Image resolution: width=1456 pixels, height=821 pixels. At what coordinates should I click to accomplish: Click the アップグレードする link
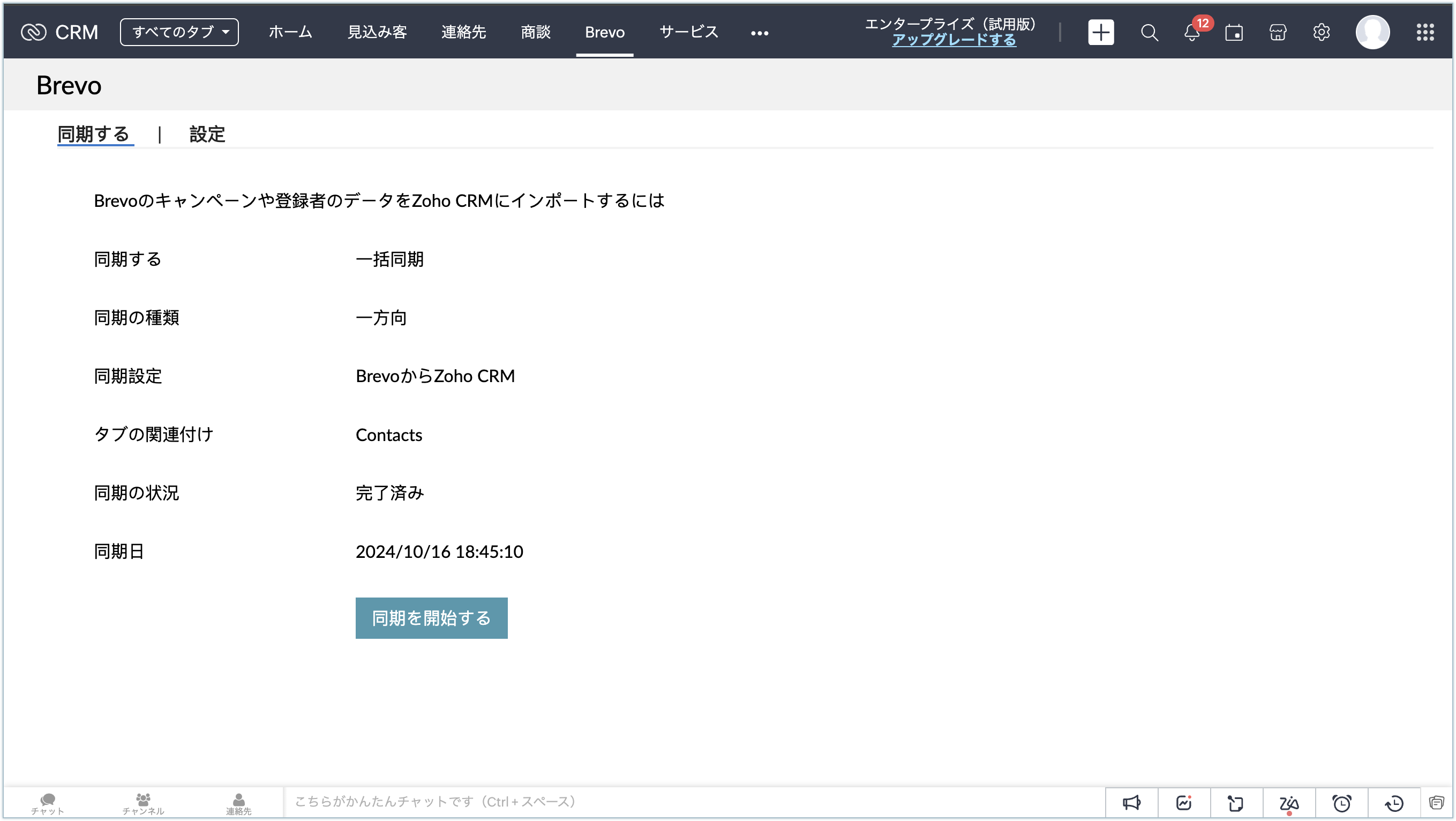tap(954, 40)
